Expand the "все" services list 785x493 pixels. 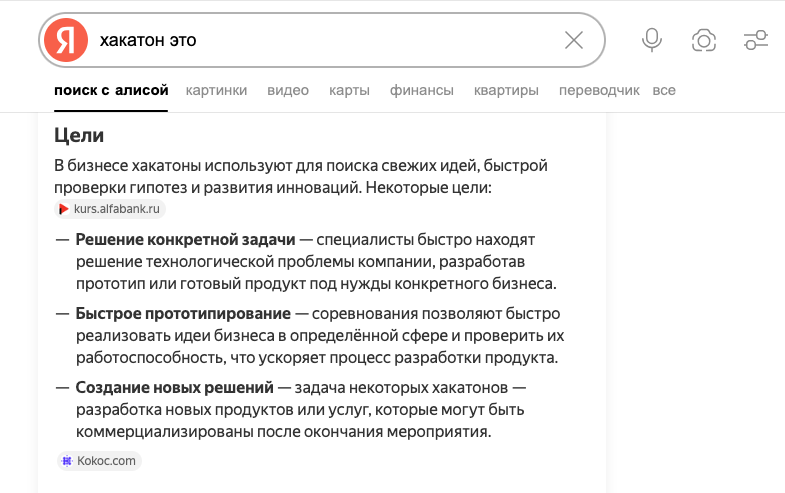[x=664, y=90]
